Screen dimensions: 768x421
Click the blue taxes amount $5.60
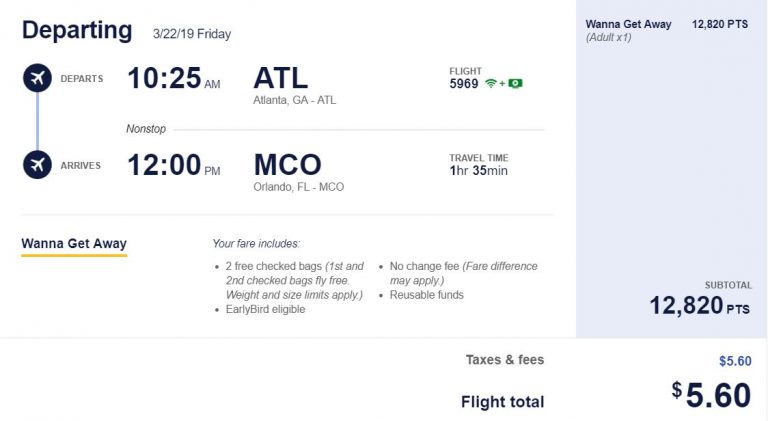coord(735,362)
